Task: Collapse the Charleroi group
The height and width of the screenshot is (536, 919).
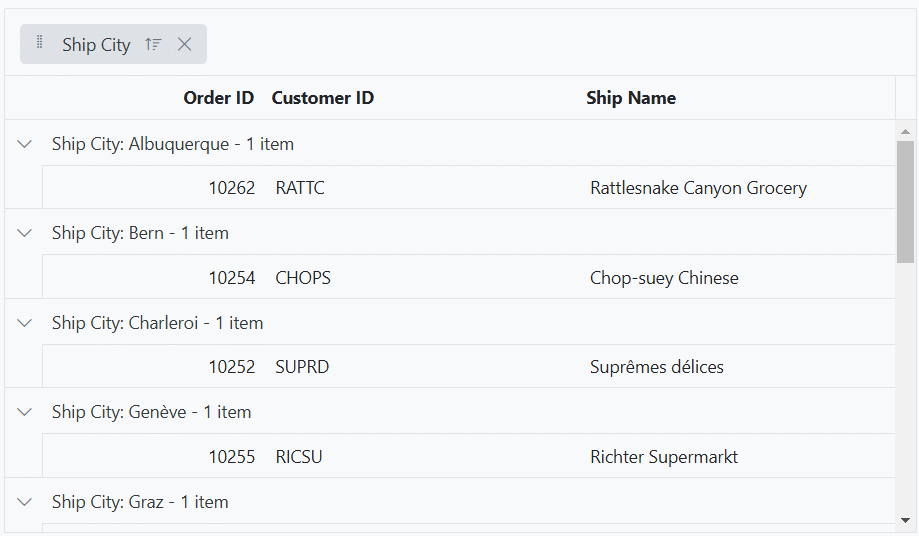Action: [25, 323]
